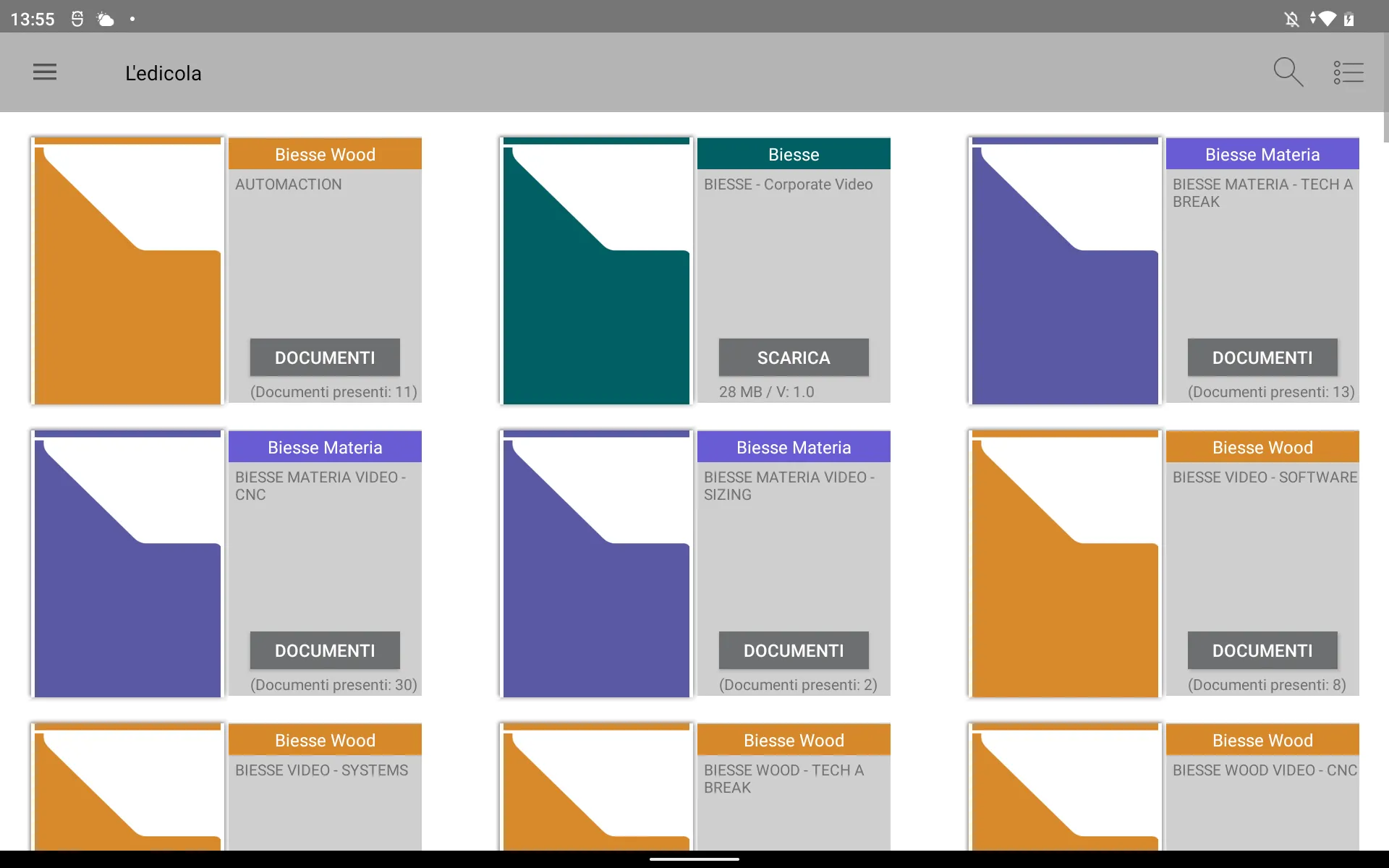Tap the search magnifier icon
Viewport: 1389px width, 868px height.
coord(1288,72)
